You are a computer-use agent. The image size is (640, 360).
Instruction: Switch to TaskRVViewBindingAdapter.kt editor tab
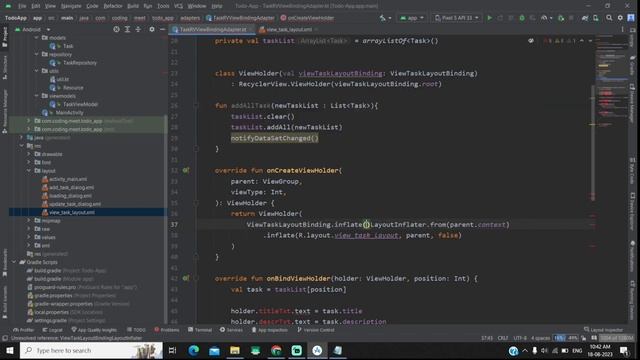[213, 29]
